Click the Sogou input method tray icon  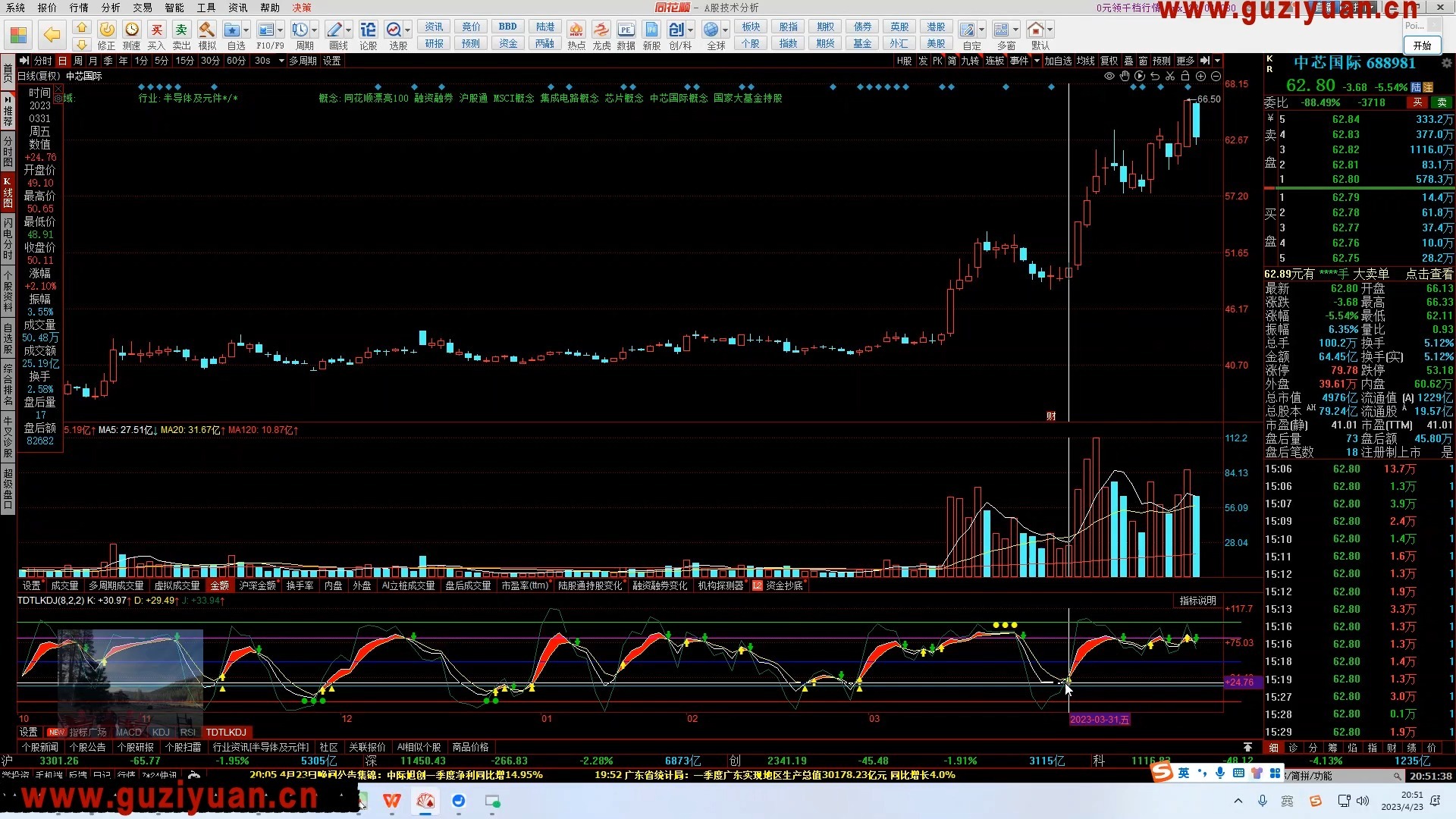pos(1315,801)
